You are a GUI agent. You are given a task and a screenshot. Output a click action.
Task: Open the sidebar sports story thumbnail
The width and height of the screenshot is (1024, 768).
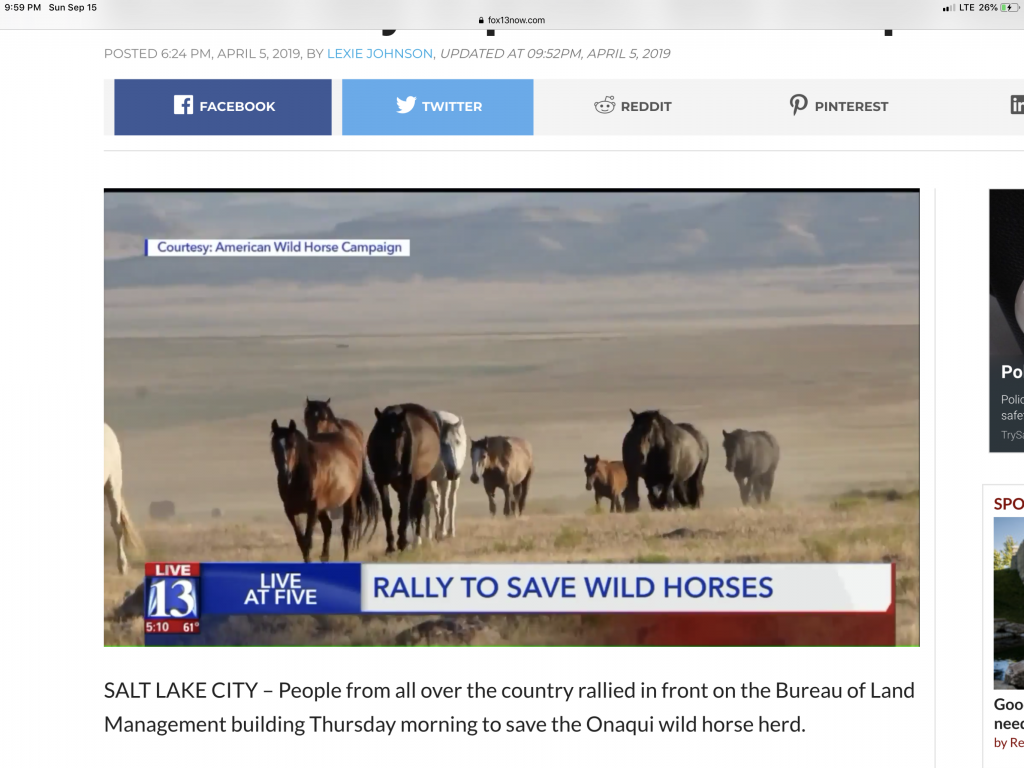click(1008, 603)
